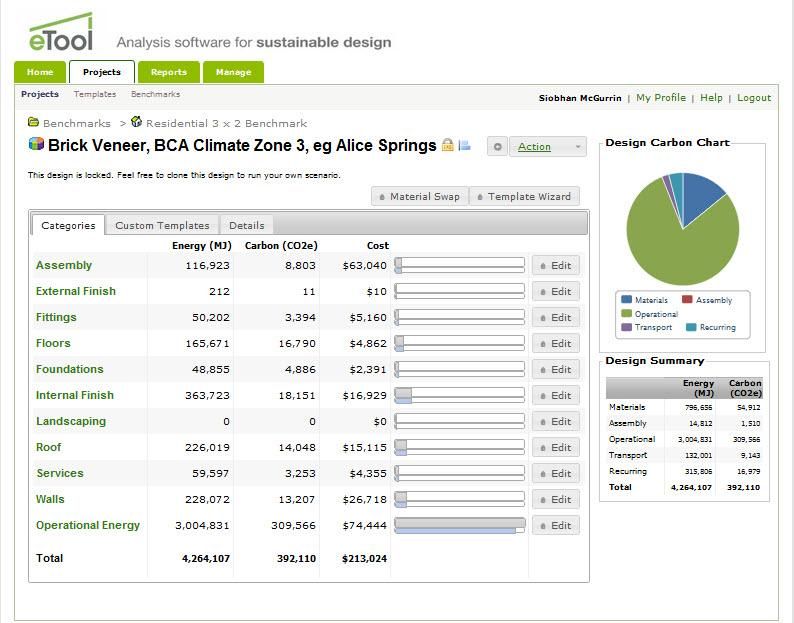The height and width of the screenshot is (623, 794).
Task: Go to the Reports main tab
Action: tap(168, 72)
